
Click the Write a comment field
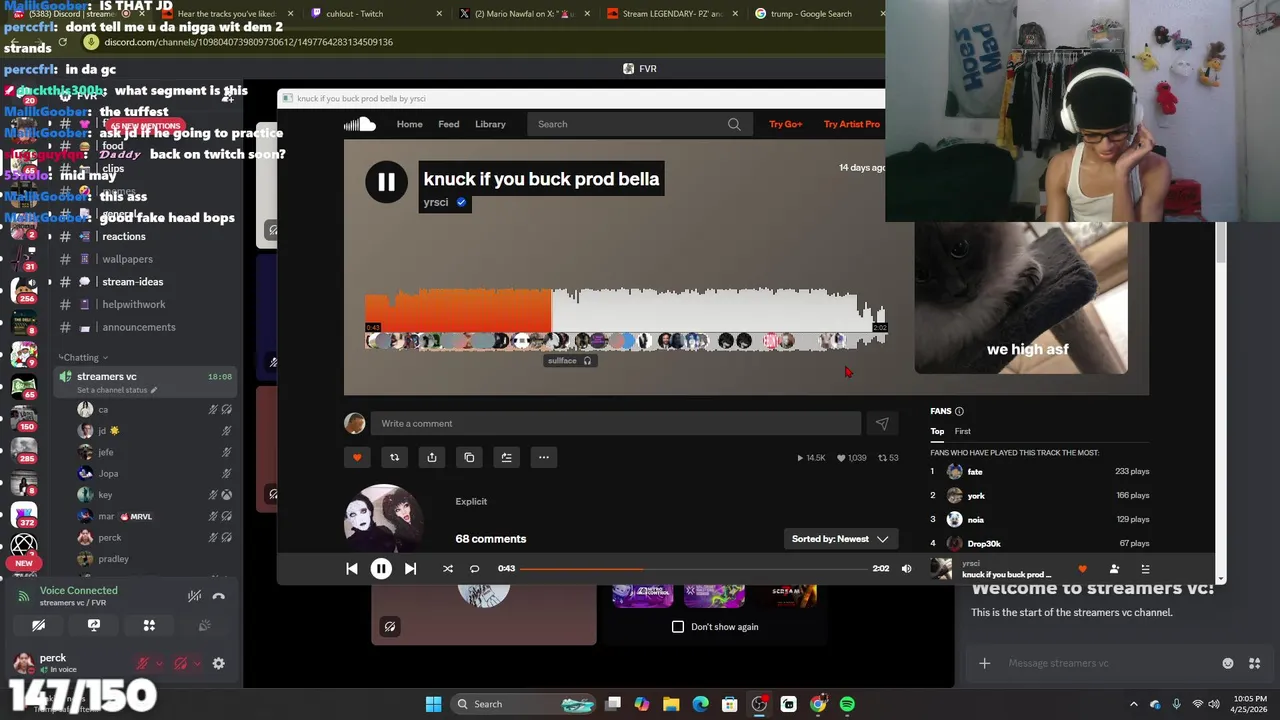click(x=616, y=423)
